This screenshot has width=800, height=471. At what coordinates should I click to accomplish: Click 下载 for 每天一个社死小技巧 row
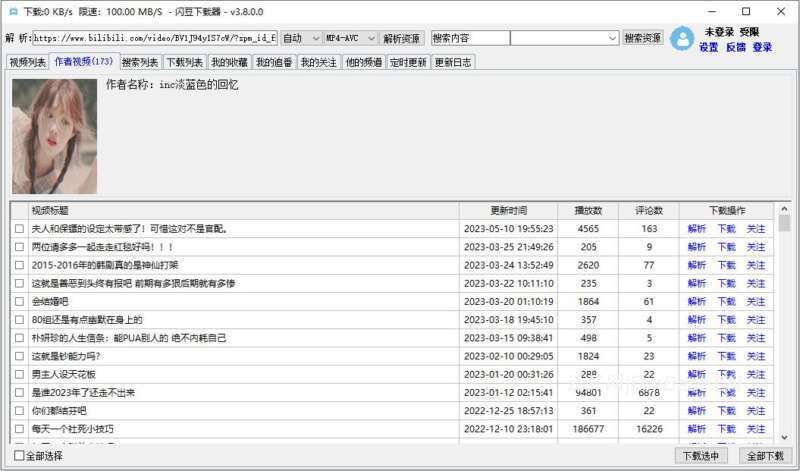coord(727,429)
